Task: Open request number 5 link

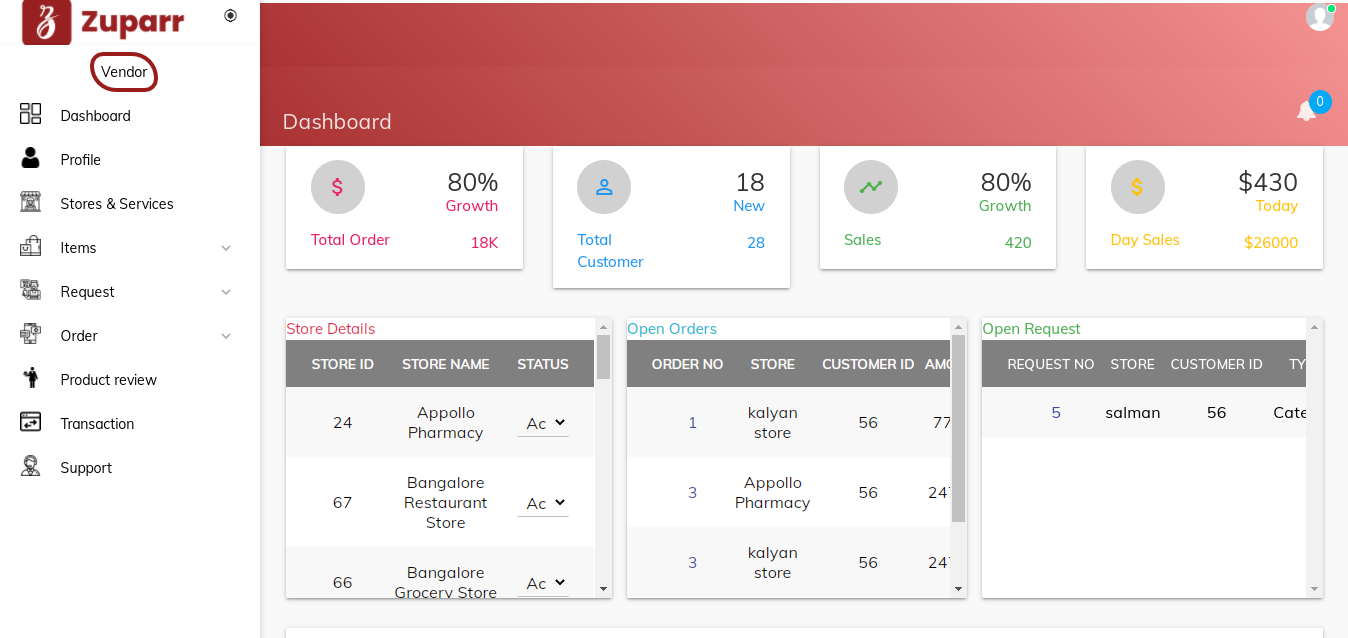Action: [1055, 413]
